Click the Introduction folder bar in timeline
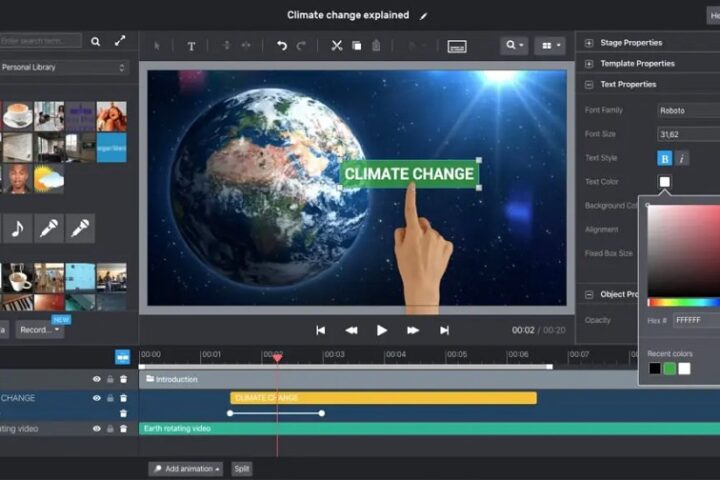Image resolution: width=720 pixels, height=480 pixels. (388, 379)
